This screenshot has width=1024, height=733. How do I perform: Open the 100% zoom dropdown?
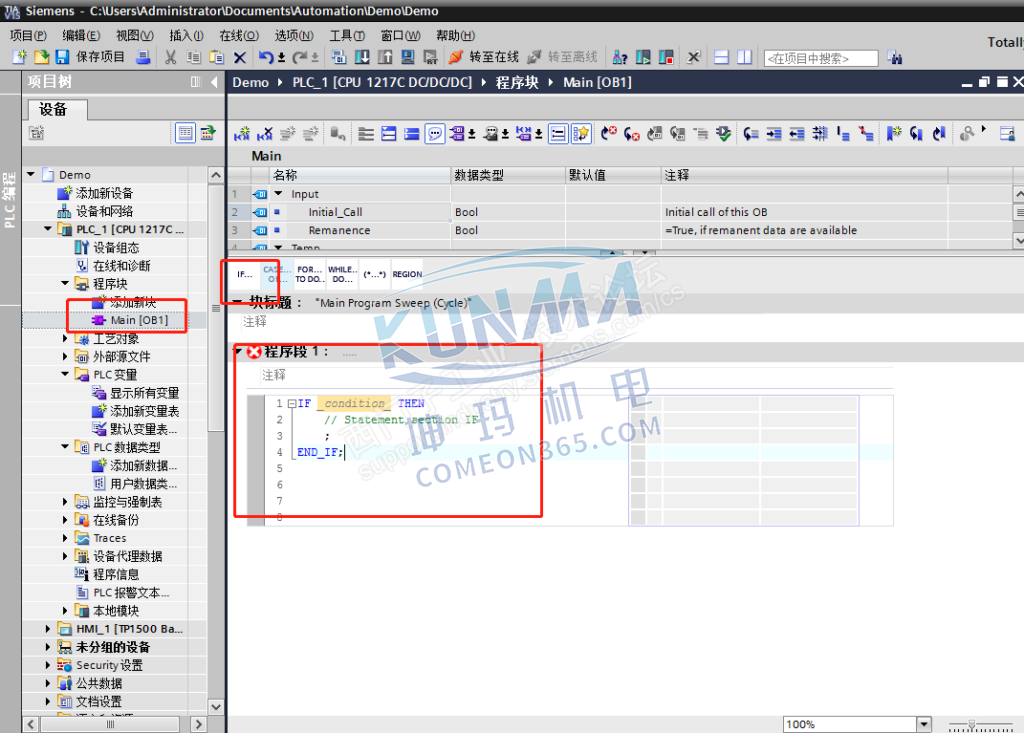tap(923, 724)
